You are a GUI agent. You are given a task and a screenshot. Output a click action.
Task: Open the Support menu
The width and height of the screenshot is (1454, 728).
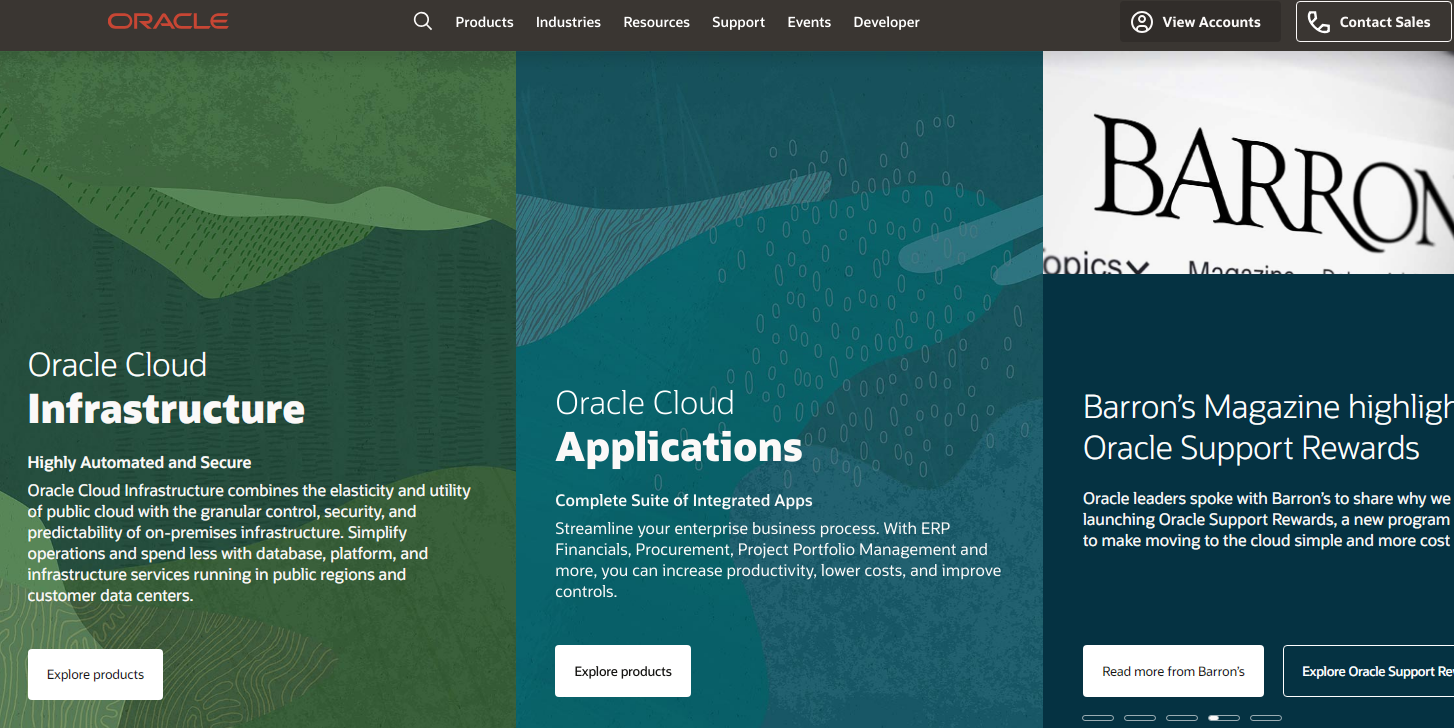[x=738, y=22]
